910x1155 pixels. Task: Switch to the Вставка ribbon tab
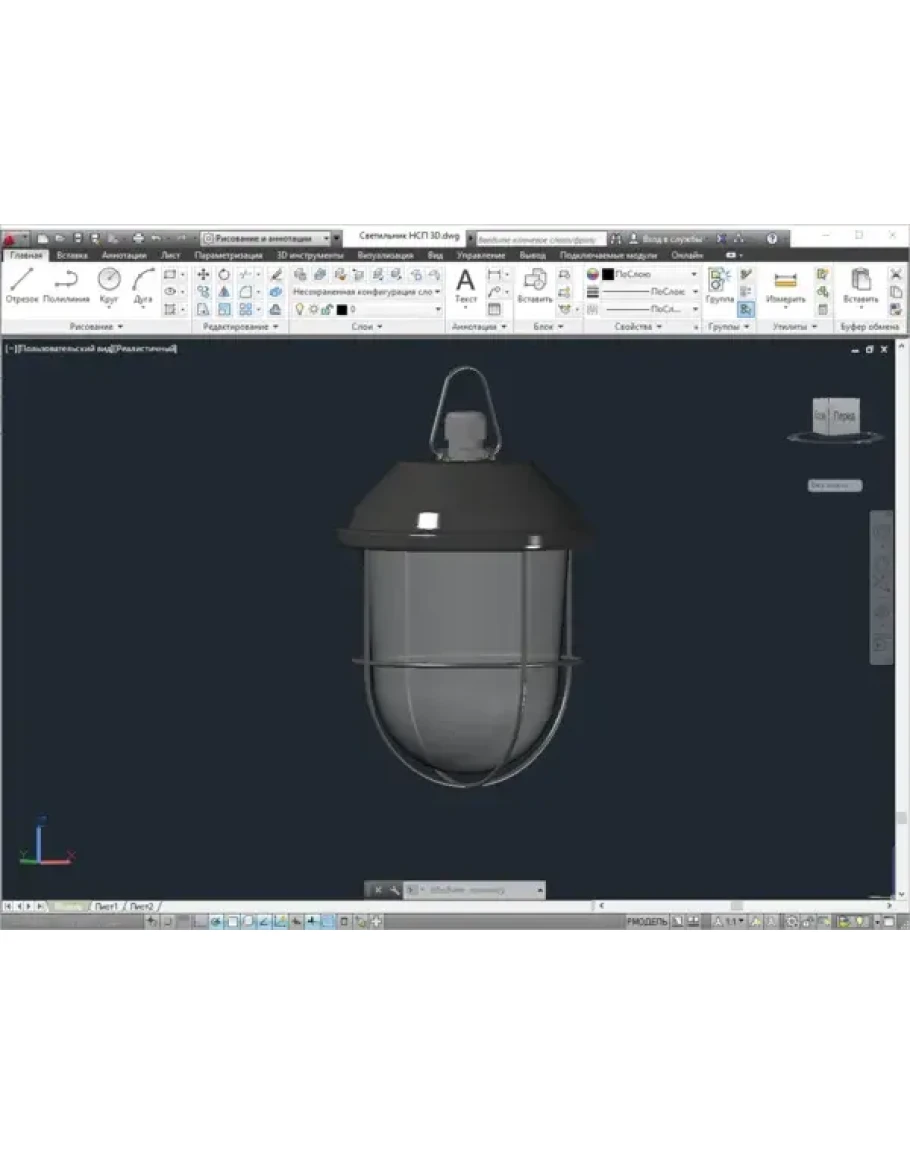(x=72, y=256)
